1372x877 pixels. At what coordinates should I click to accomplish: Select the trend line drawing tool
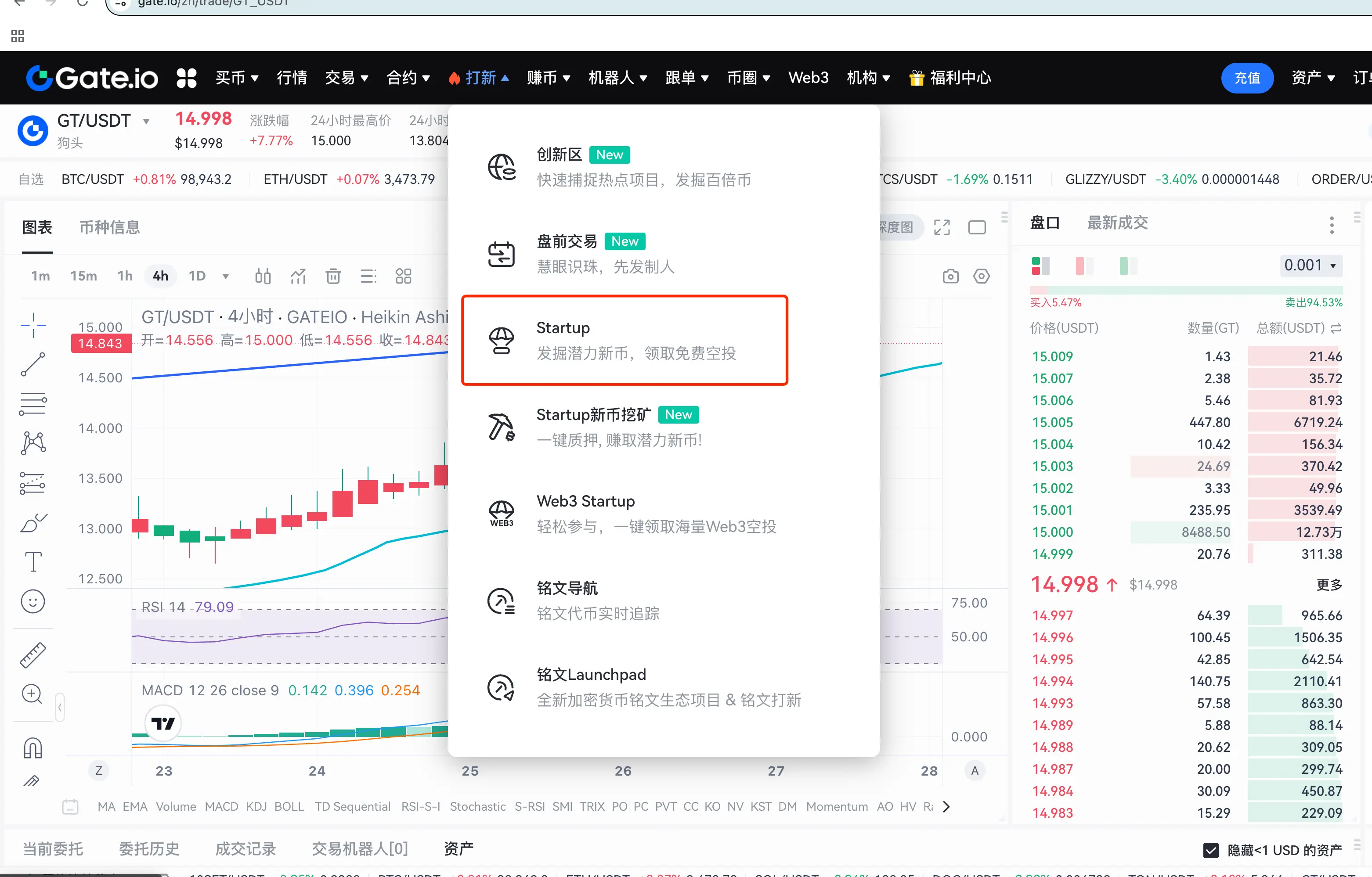[x=33, y=364]
